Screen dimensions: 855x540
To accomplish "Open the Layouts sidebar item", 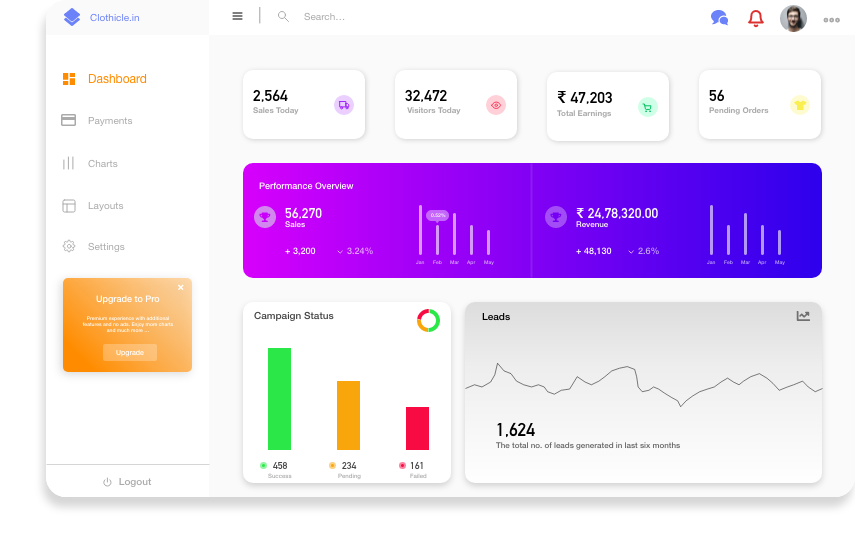I will 105,206.
